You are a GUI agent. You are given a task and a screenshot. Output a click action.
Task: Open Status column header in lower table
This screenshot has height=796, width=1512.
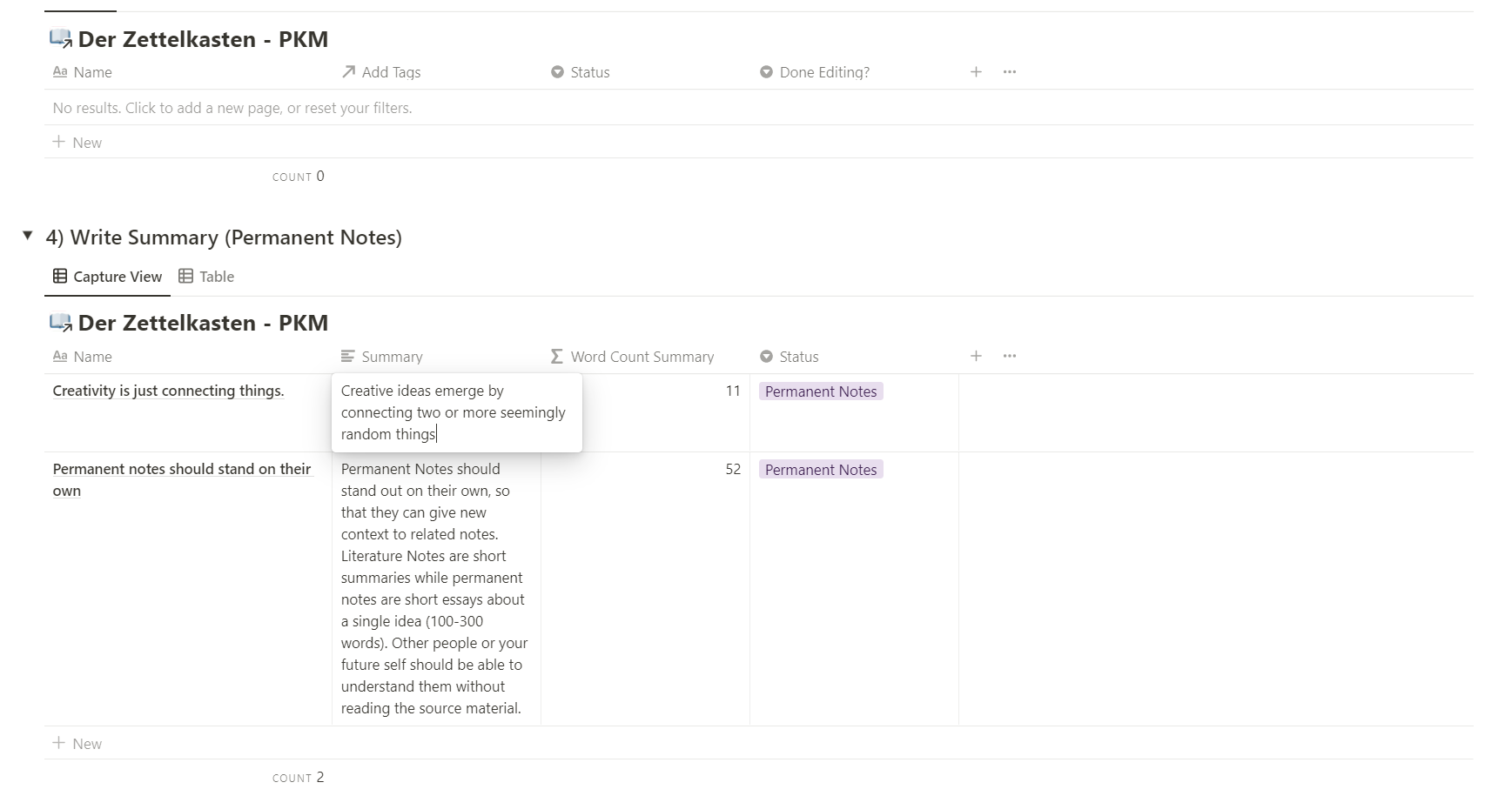pos(789,357)
